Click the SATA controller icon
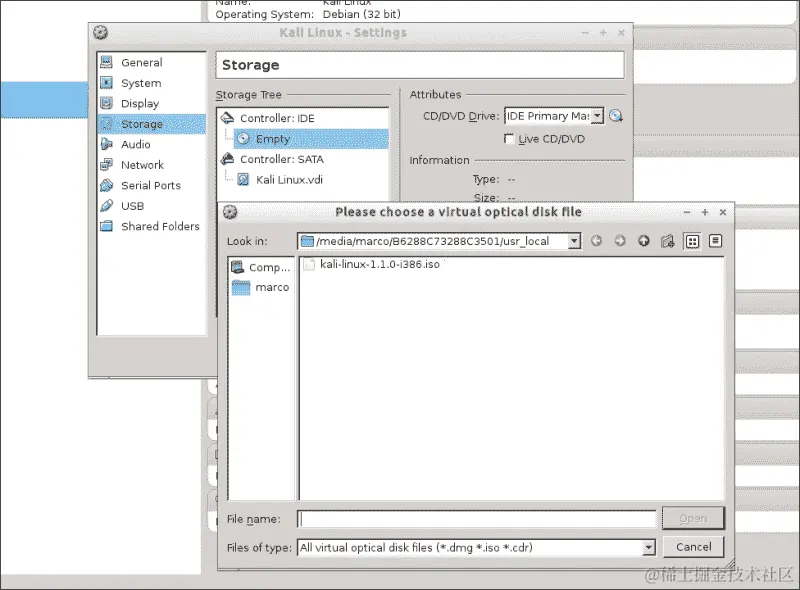Viewport: 800px width, 590px height. (x=228, y=159)
